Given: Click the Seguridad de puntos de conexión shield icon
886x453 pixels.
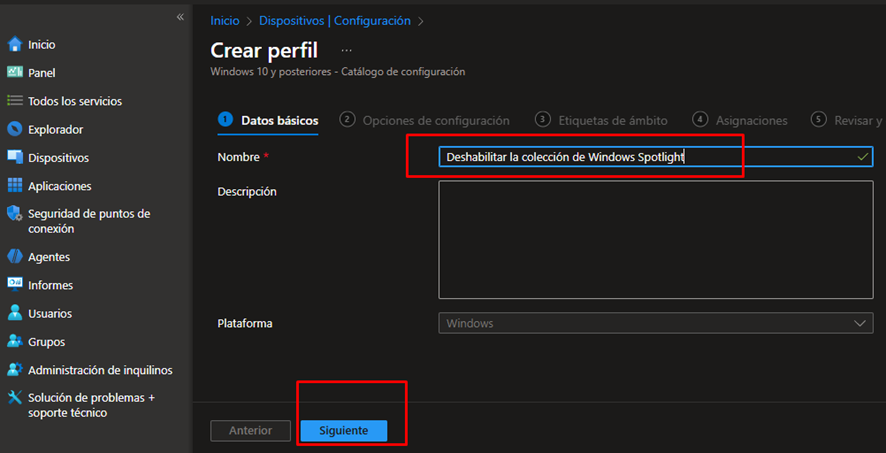Looking at the screenshot, I should point(15,214).
